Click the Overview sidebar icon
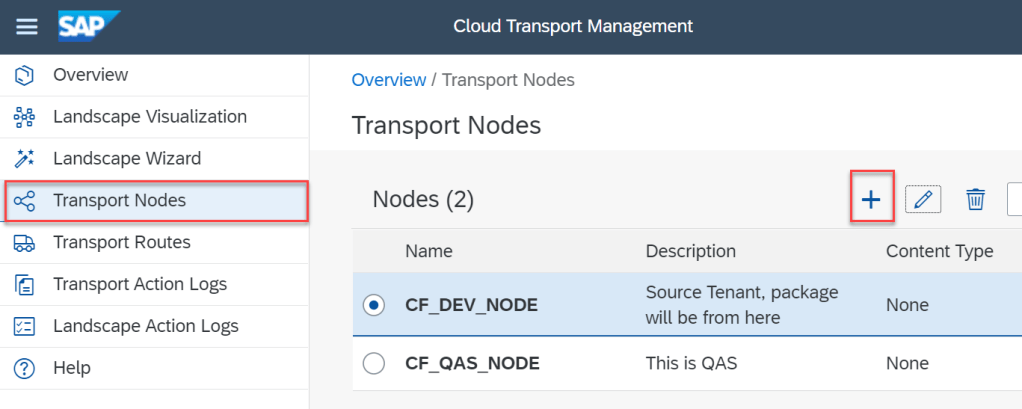 tap(25, 75)
